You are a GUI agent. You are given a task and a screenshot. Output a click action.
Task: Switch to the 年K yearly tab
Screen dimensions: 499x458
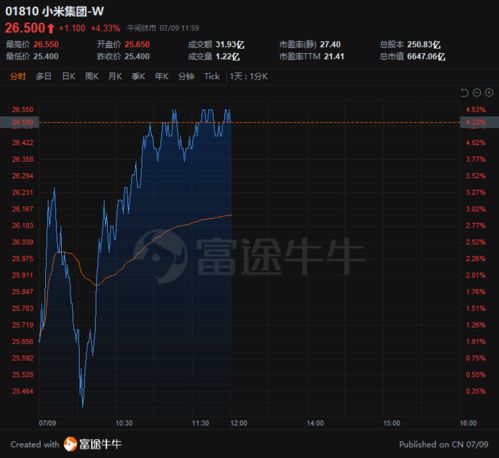click(162, 76)
